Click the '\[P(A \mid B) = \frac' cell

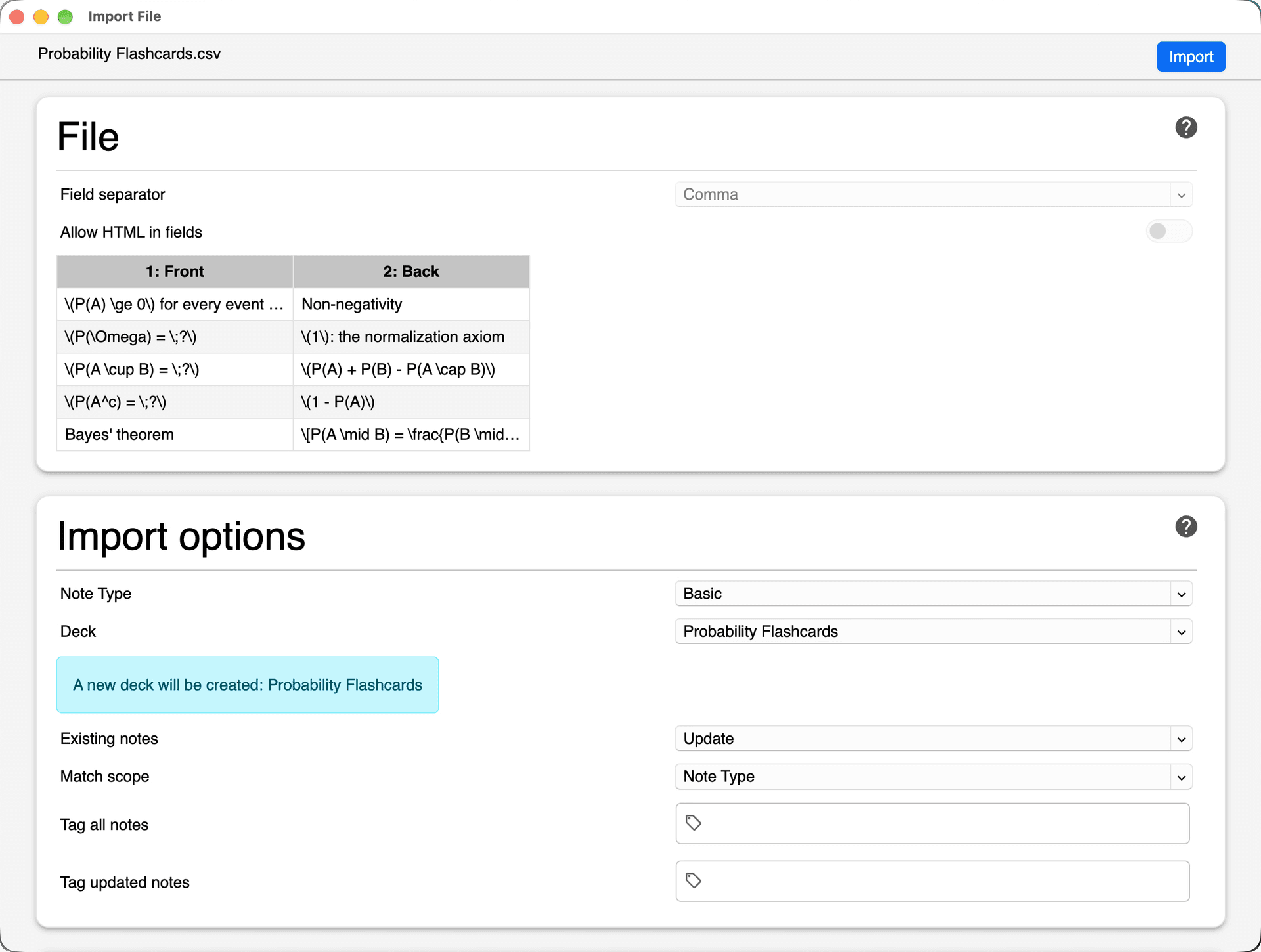411,435
